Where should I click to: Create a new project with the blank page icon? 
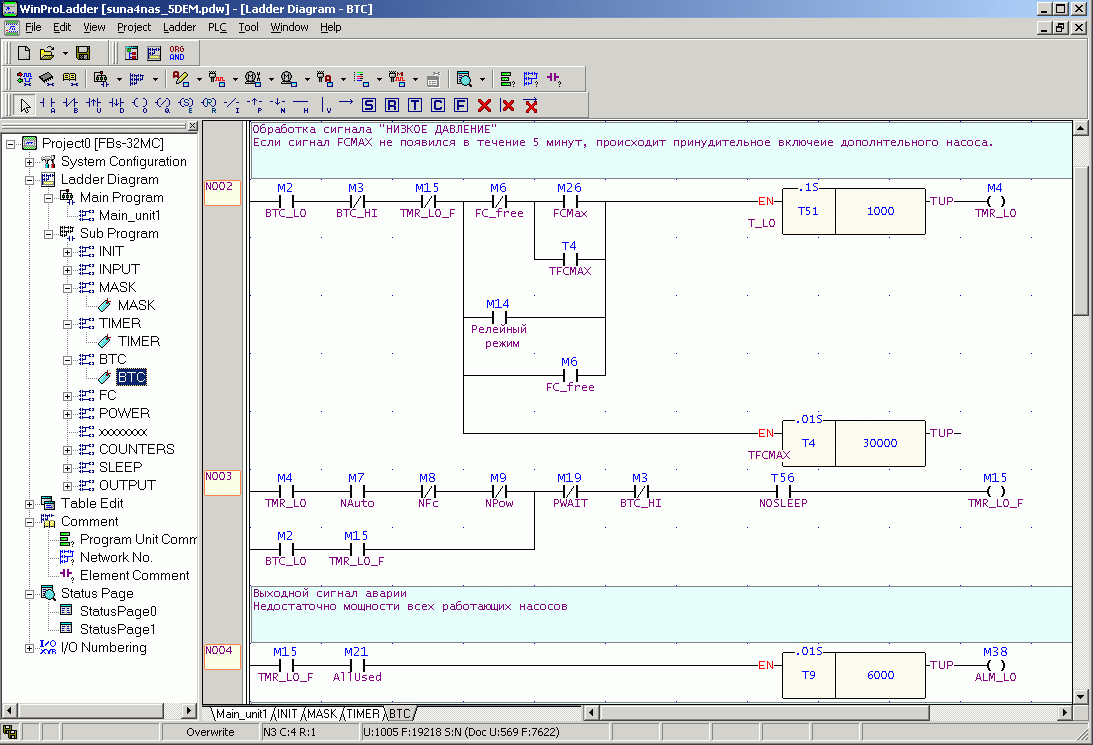point(24,53)
